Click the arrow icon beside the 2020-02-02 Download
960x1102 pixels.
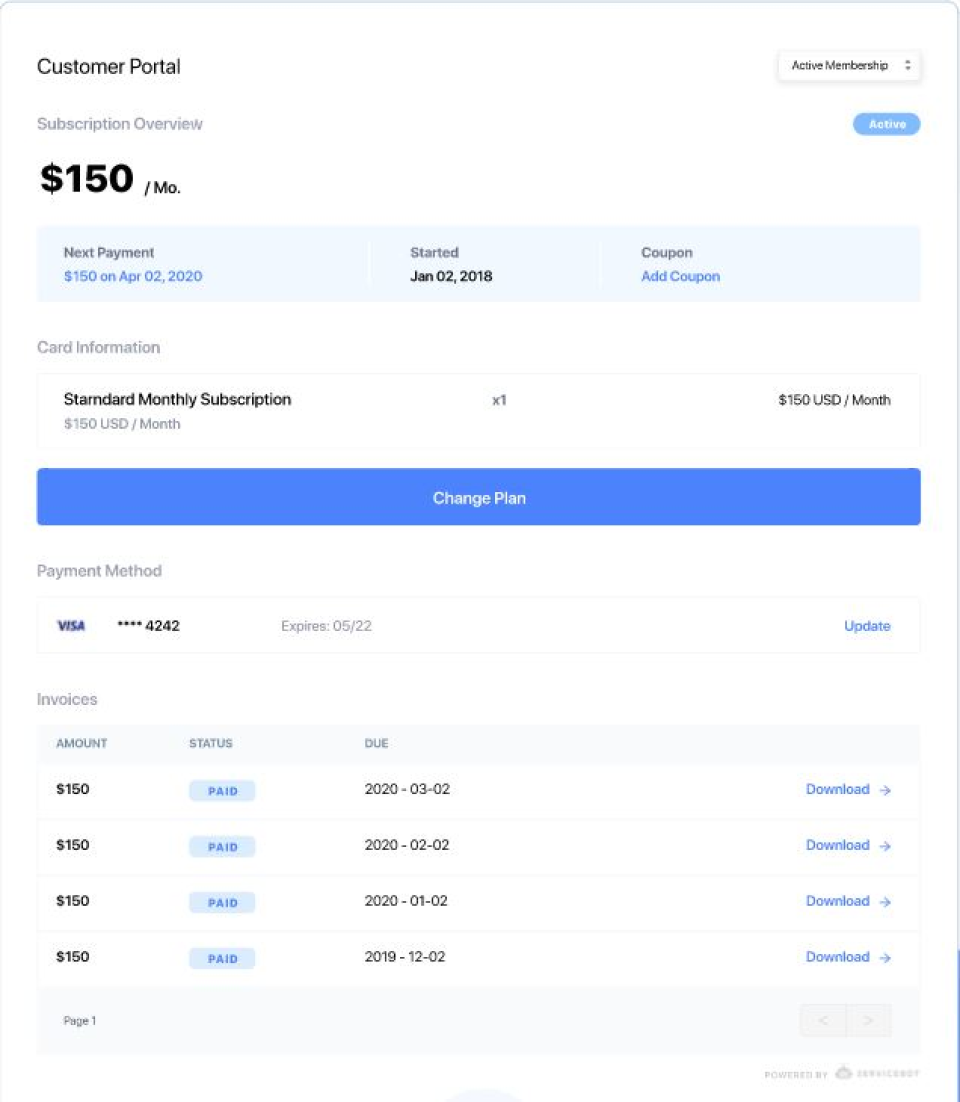(x=885, y=846)
